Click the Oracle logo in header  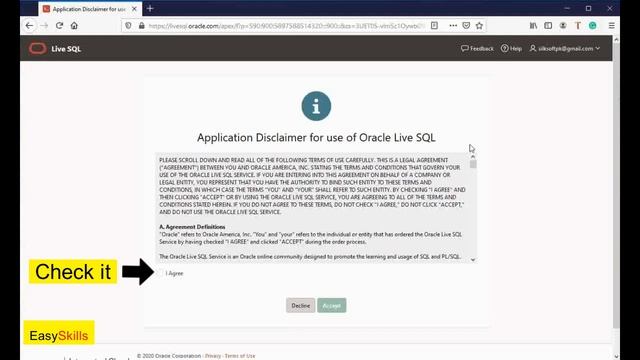pyautogui.click(x=37, y=49)
